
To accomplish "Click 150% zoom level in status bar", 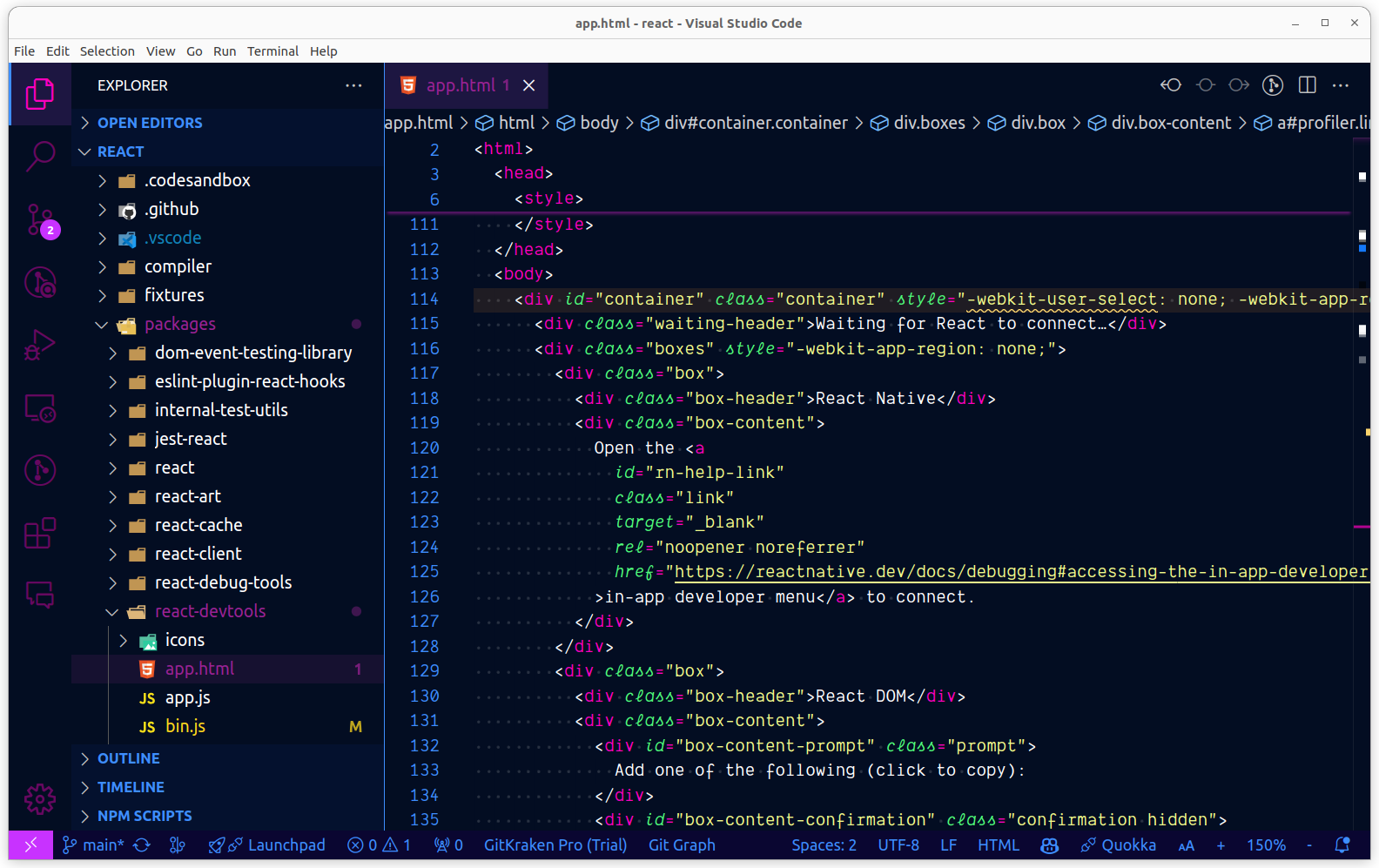I will [1266, 844].
